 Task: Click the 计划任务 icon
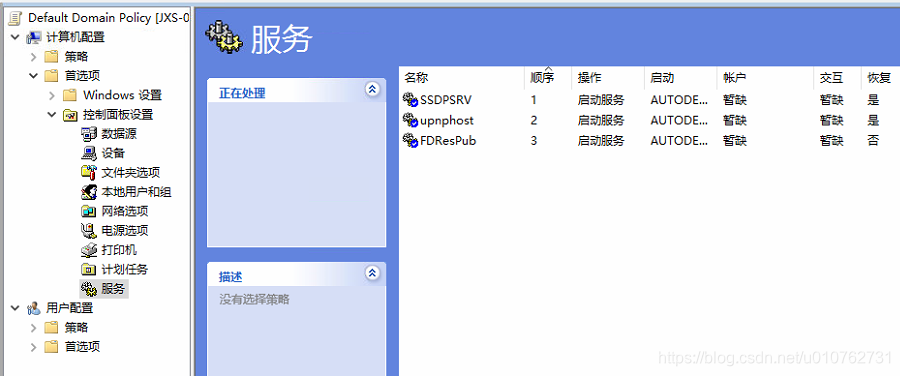89,269
